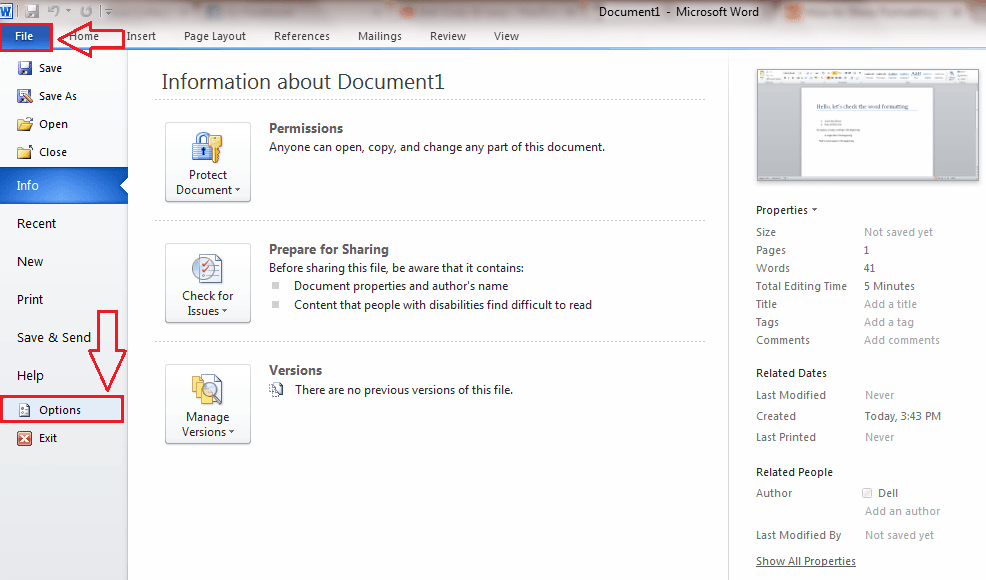Click the Show All Properties link
Viewport: 986px width, 580px height.
(x=806, y=560)
